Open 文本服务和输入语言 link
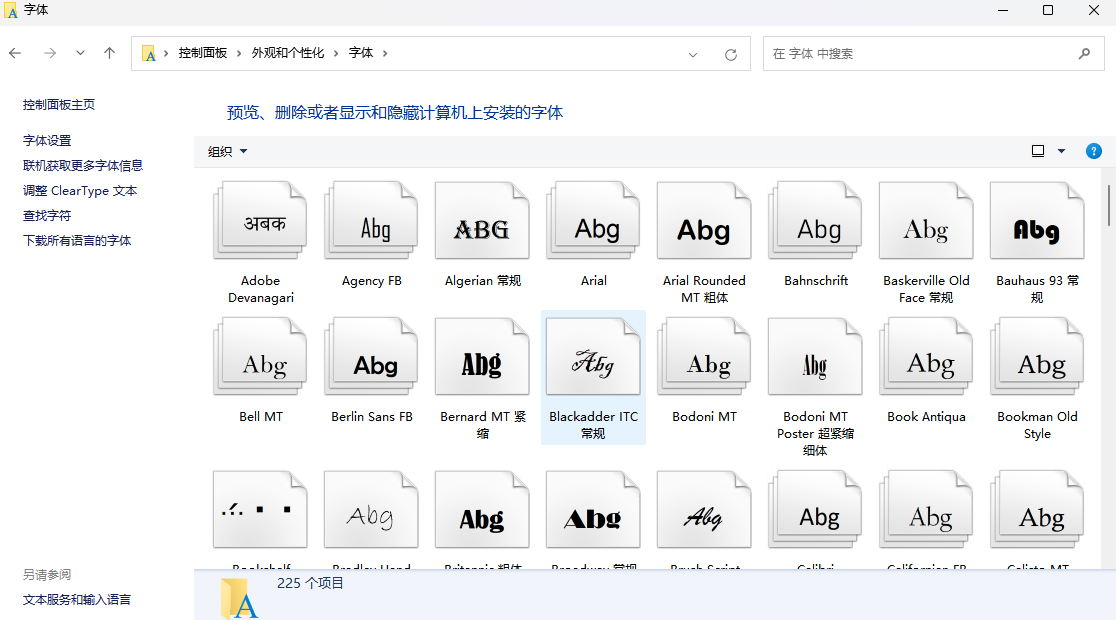Image resolution: width=1116 pixels, height=620 pixels. tap(77, 599)
